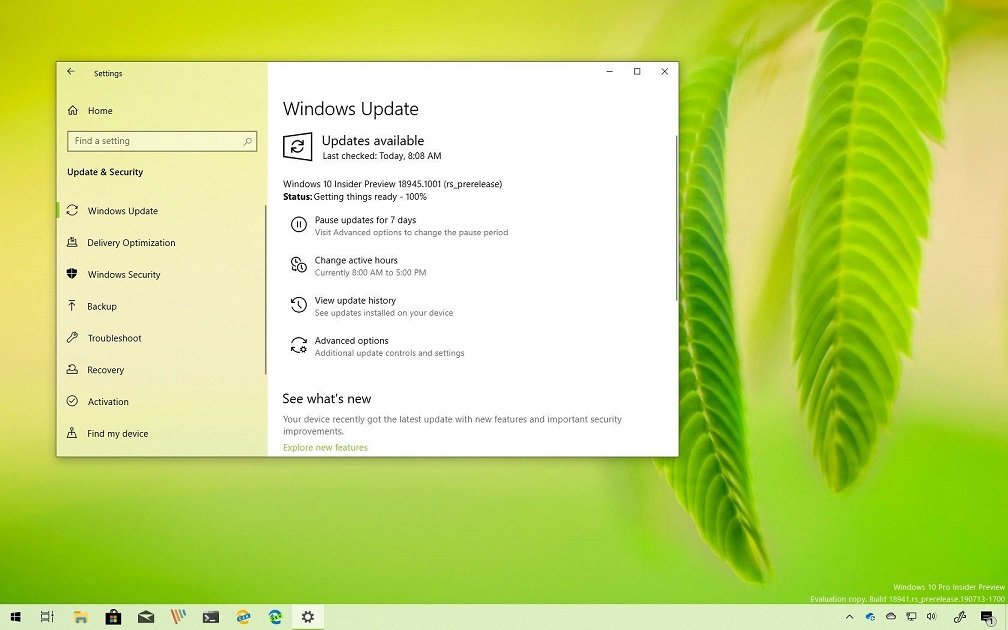The image size is (1008, 630).
Task: Click the Advanced options gear-sync icon
Action: (x=298, y=345)
